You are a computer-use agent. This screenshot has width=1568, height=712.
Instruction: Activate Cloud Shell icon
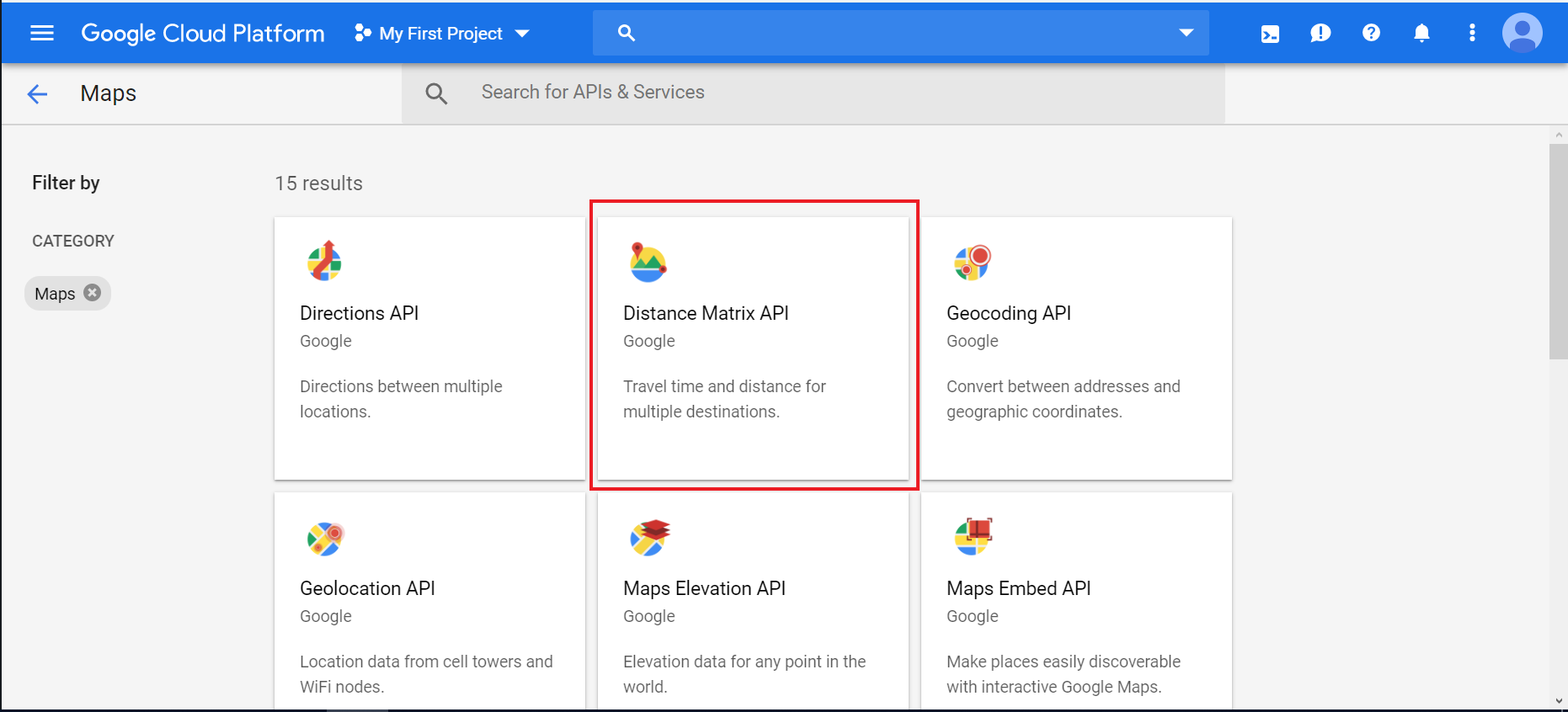click(1270, 34)
